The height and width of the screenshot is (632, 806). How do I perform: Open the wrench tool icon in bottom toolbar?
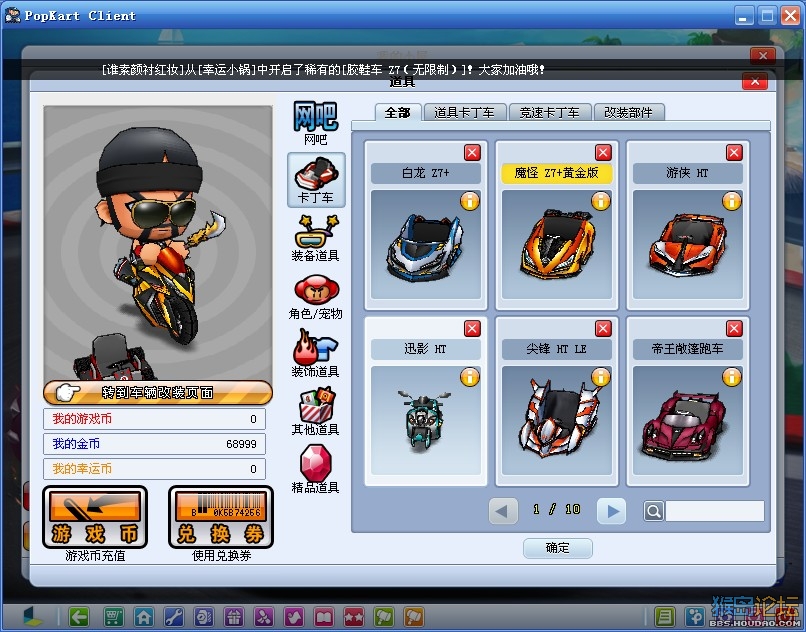click(x=174, y=616)
